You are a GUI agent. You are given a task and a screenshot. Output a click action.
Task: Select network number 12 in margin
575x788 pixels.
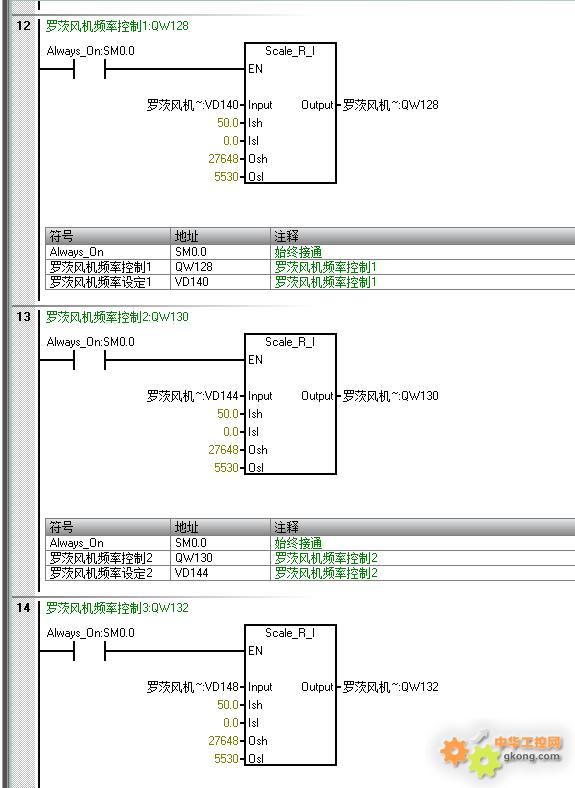(24, 25)
